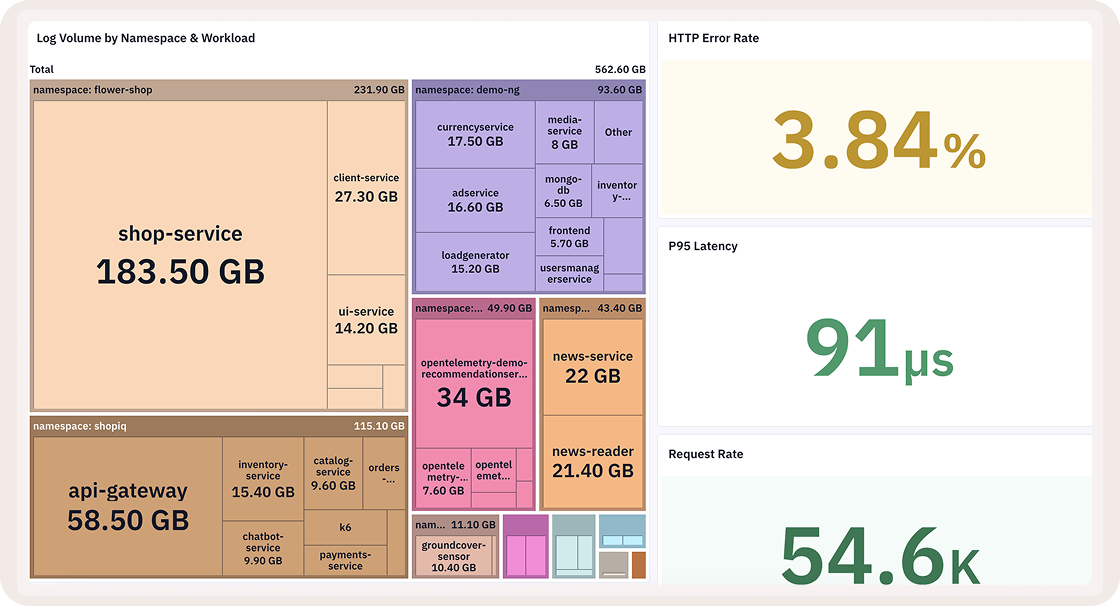The width and height of the screenshot is (1120, 606).
Task: Click the news-service 22 GB tile
Action: click(593, 367)
